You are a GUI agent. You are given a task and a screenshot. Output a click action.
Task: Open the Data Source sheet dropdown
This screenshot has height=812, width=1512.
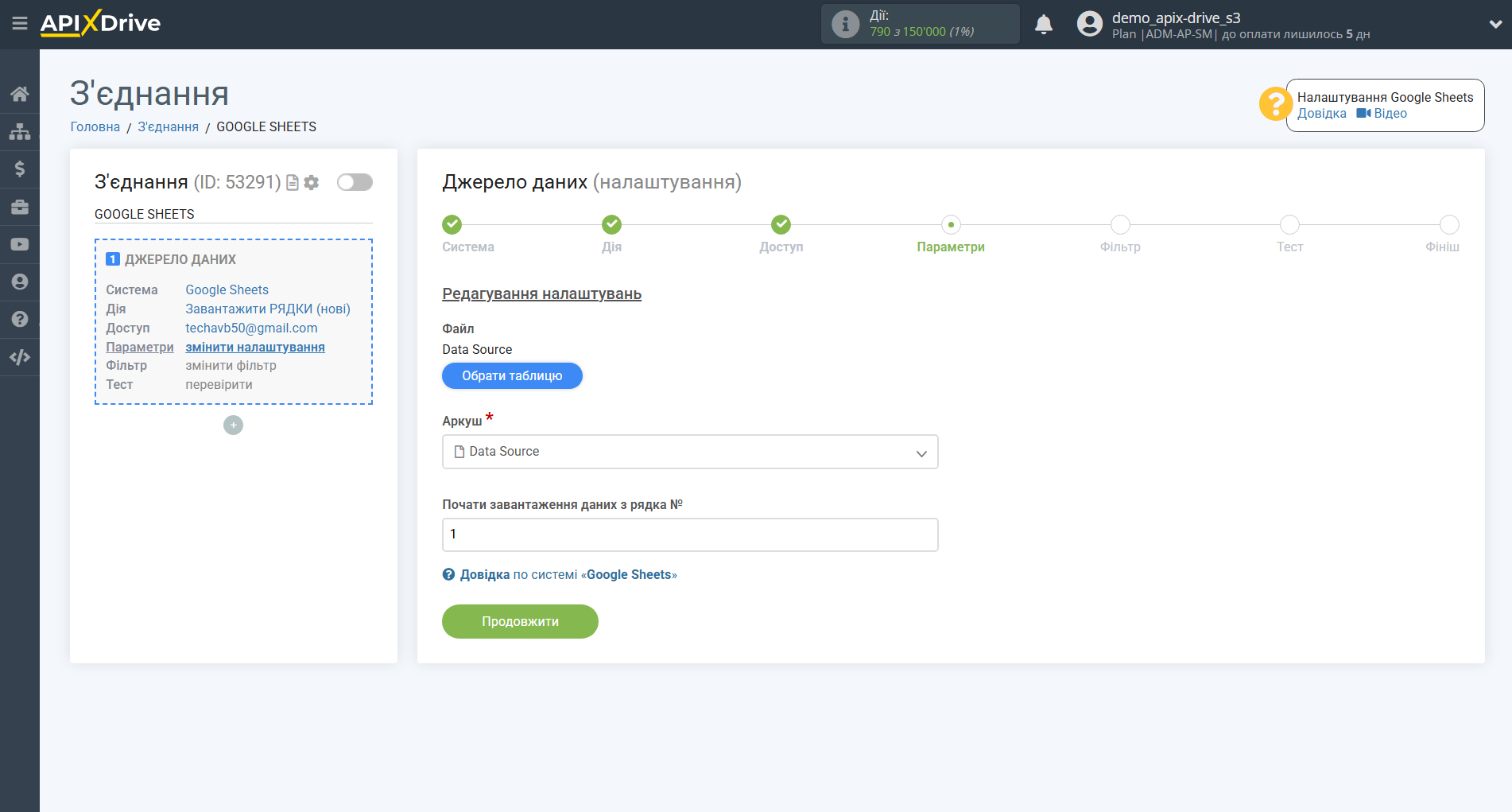pos(689,452)
